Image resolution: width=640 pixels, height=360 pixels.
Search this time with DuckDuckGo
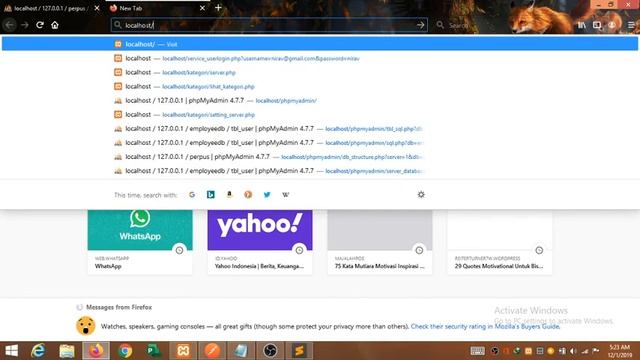coord(248,195)
